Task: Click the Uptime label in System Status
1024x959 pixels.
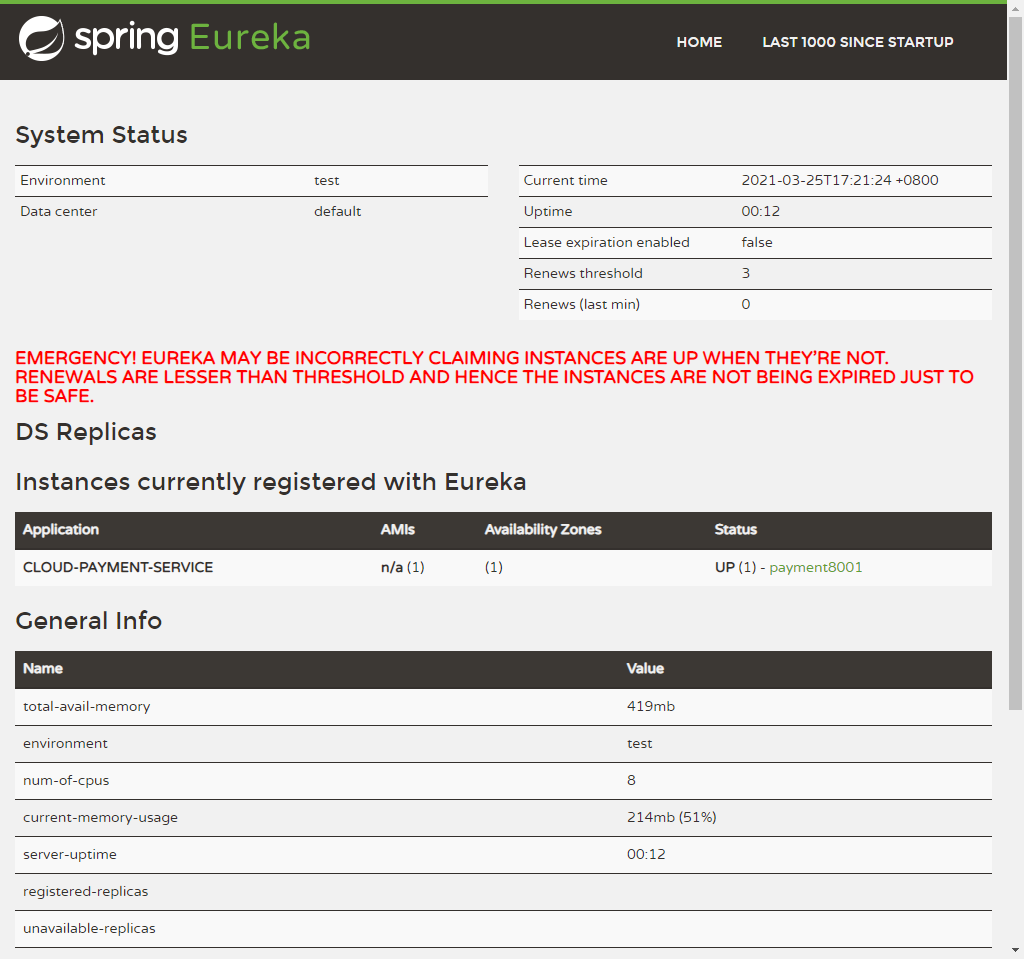Action: coord(547,212)
